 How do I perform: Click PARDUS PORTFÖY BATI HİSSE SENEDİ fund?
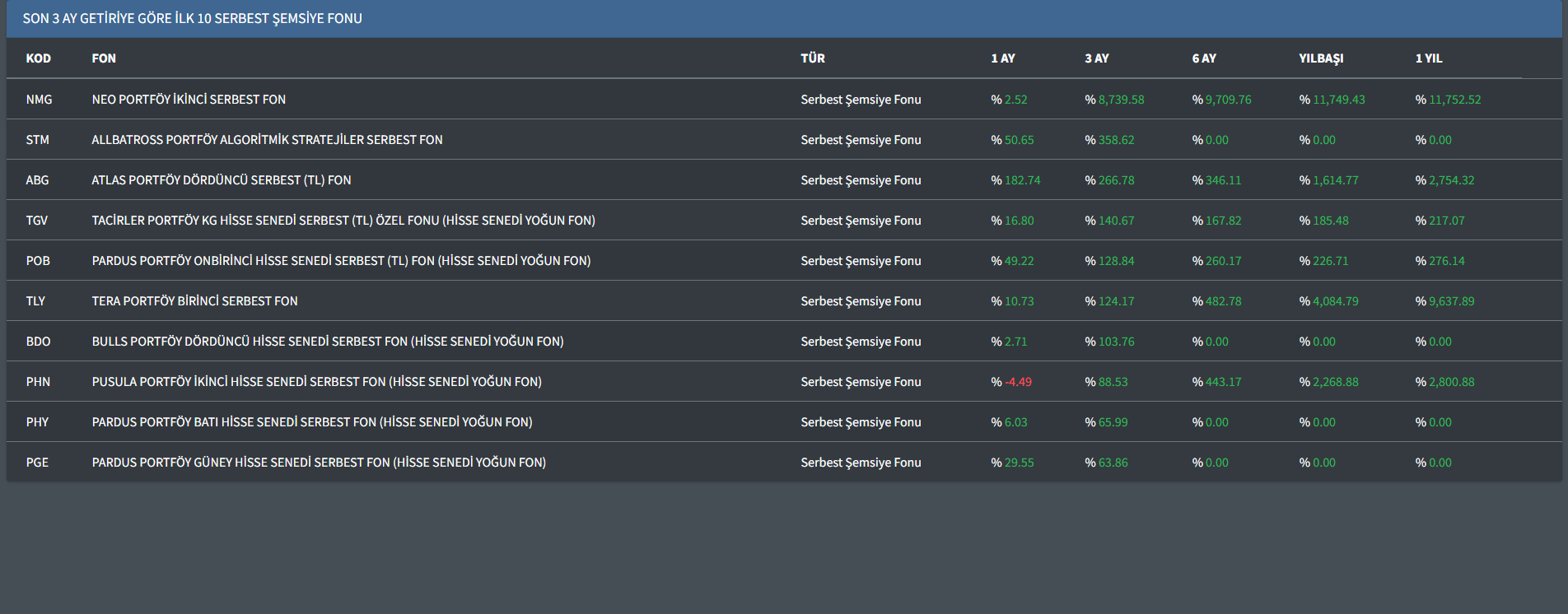tap(311, 422)
